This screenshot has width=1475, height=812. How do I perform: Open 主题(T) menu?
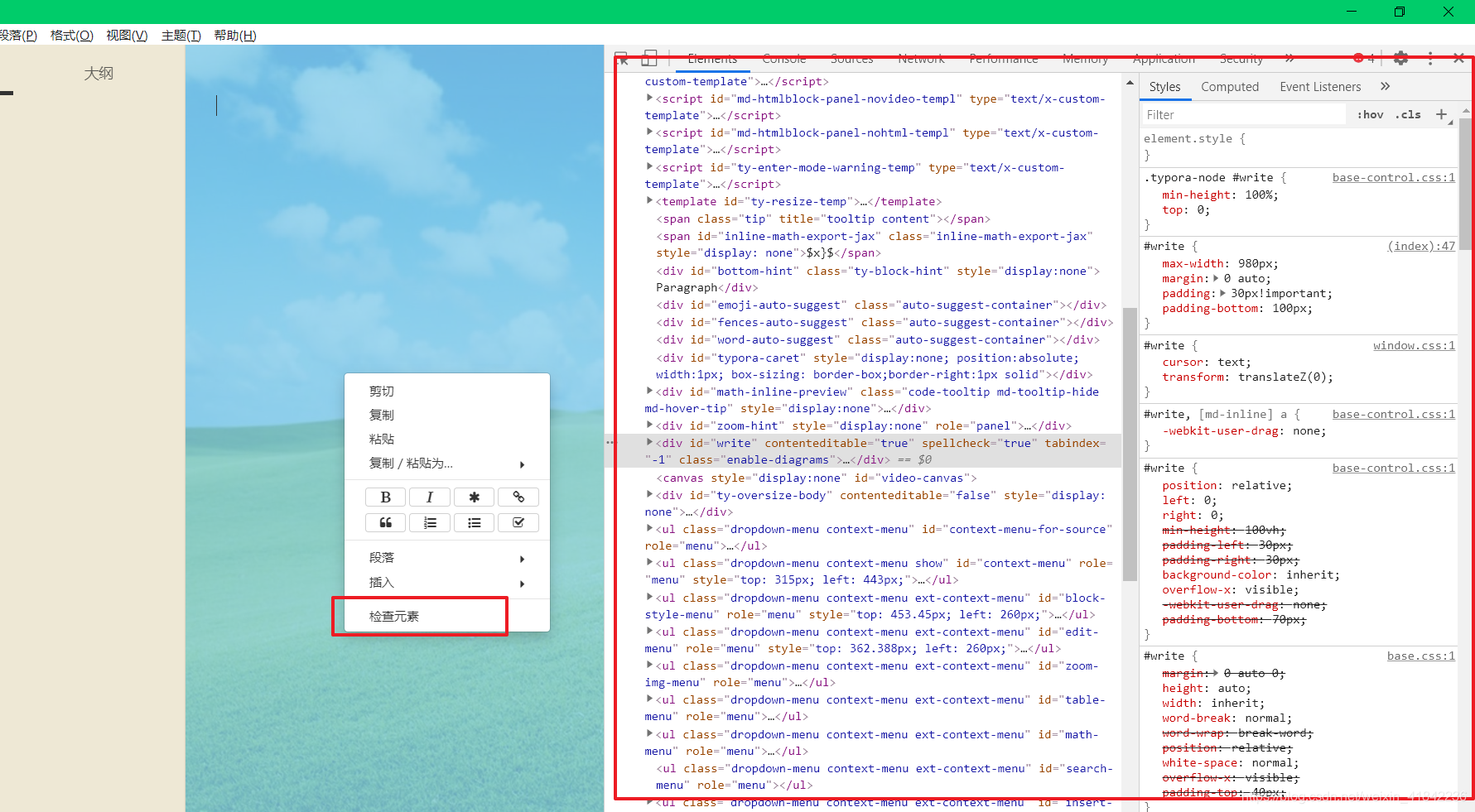click(181, 35)
